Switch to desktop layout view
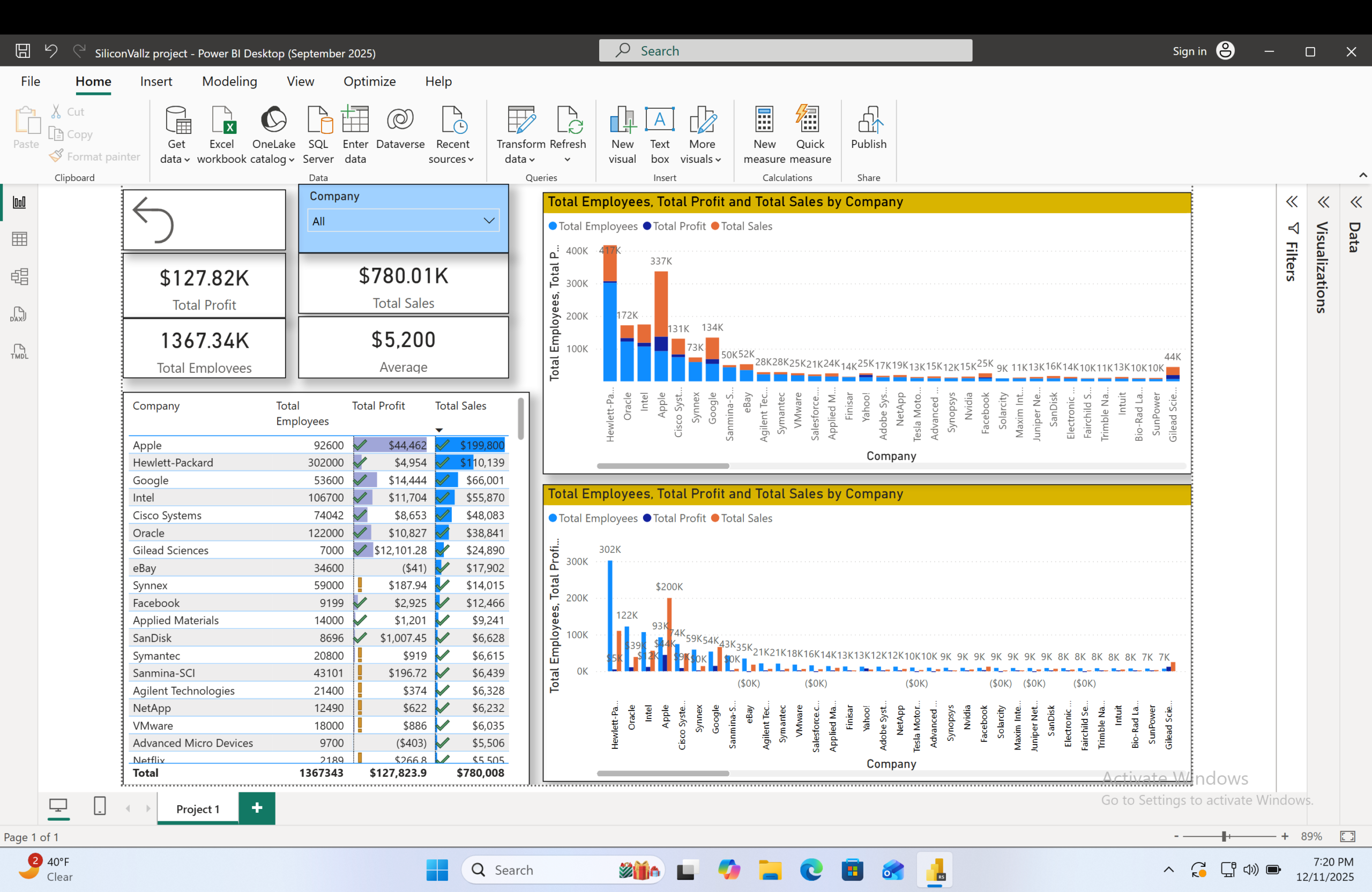This screenshot has width=1372, height=892. (x=58, y=806)
